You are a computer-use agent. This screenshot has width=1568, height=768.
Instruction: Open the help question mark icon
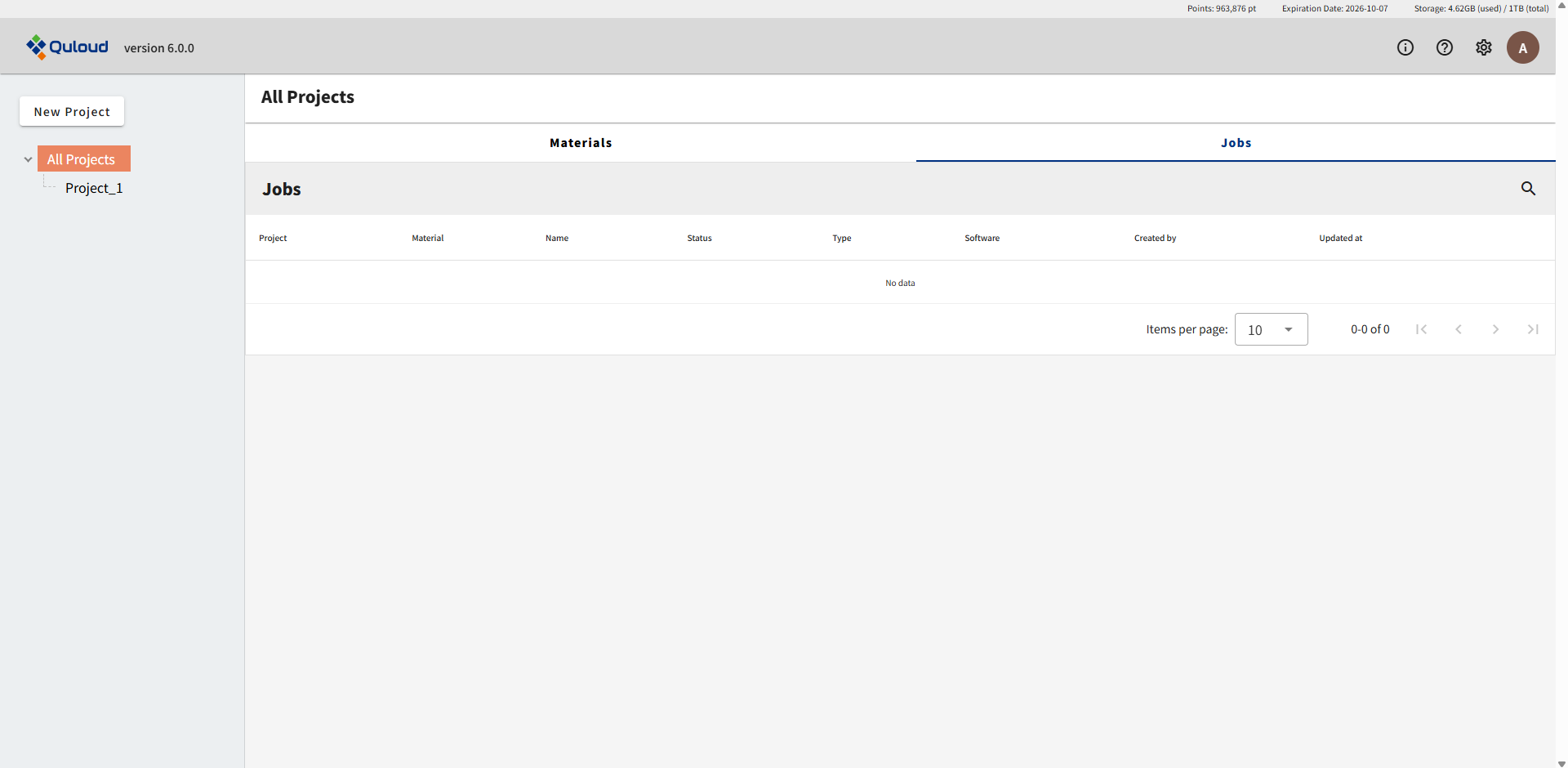[x=1445, y=47]
